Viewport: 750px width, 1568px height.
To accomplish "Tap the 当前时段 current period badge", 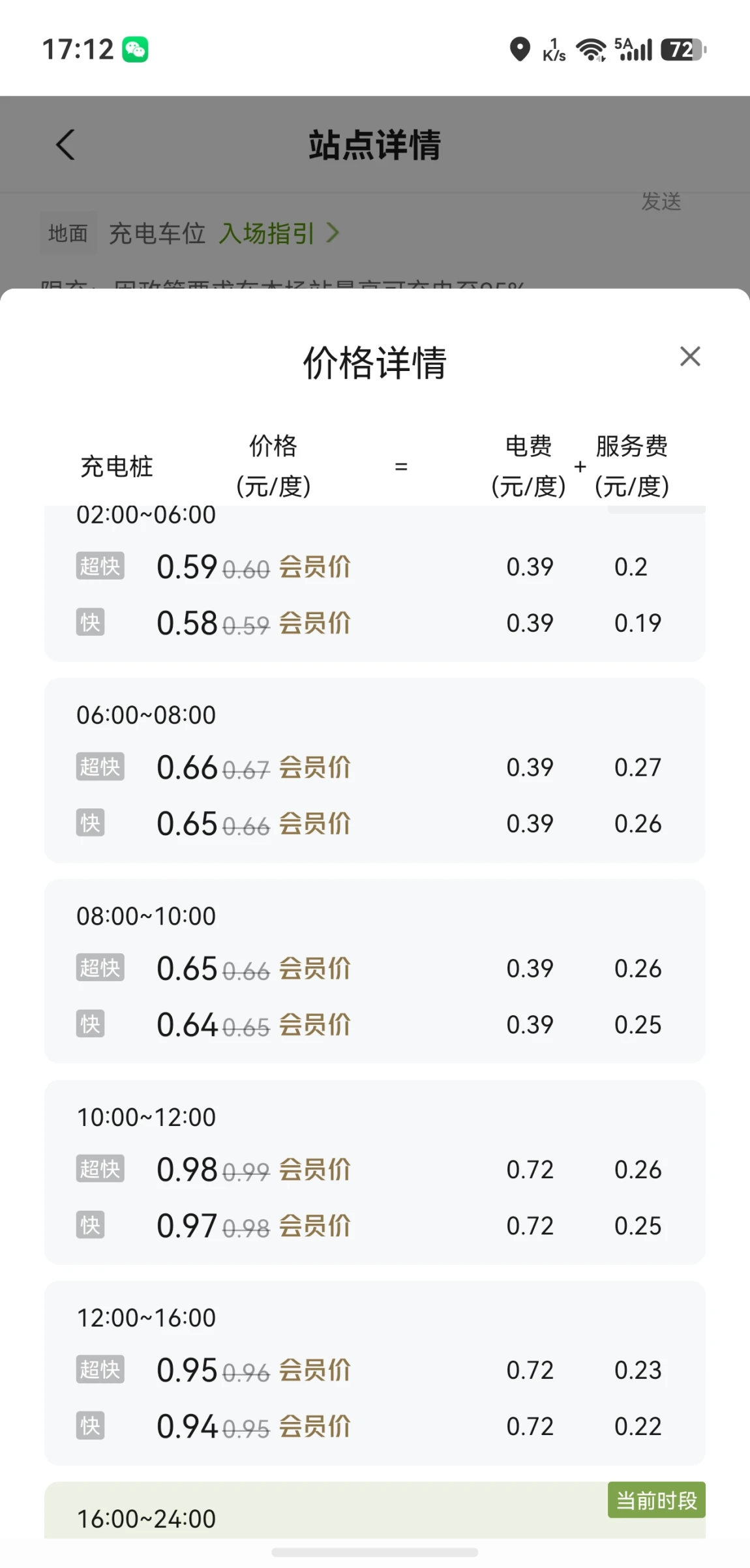I will tap(656, 1500).
